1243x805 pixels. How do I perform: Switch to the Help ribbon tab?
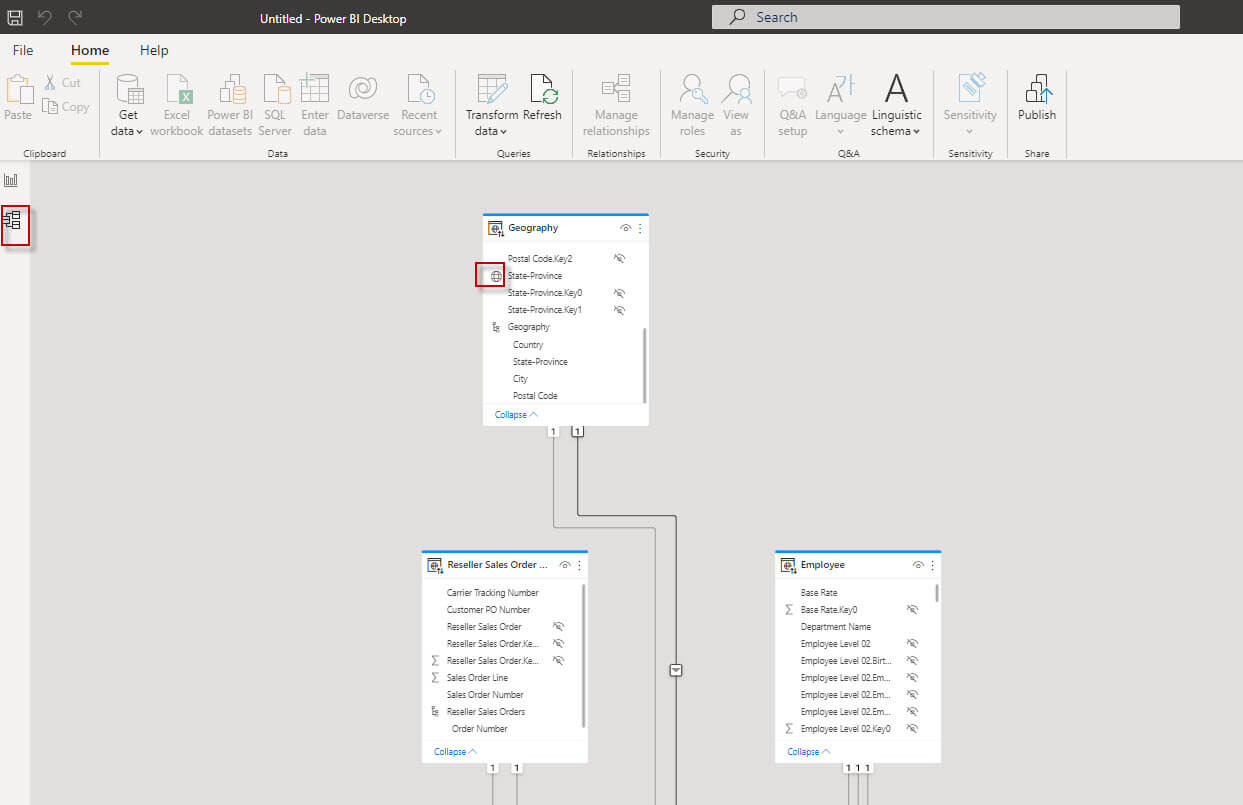coord(154,50)
